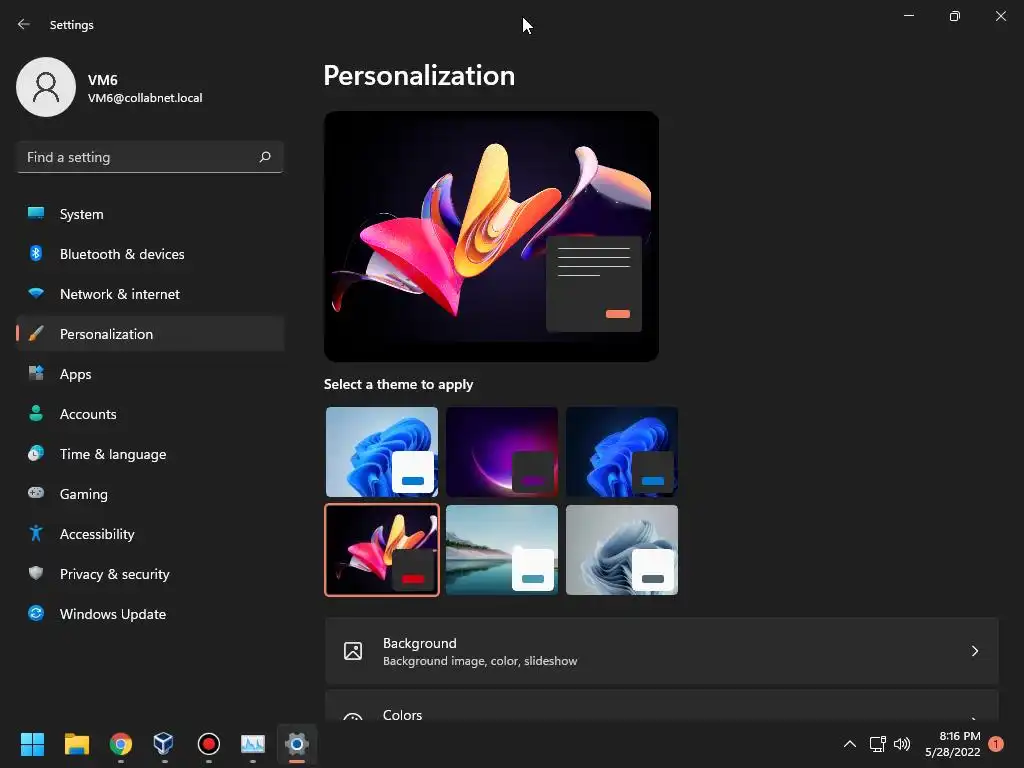Open Privacy & security settings
Screen dimensions: 1024x768
coord(150,573)
